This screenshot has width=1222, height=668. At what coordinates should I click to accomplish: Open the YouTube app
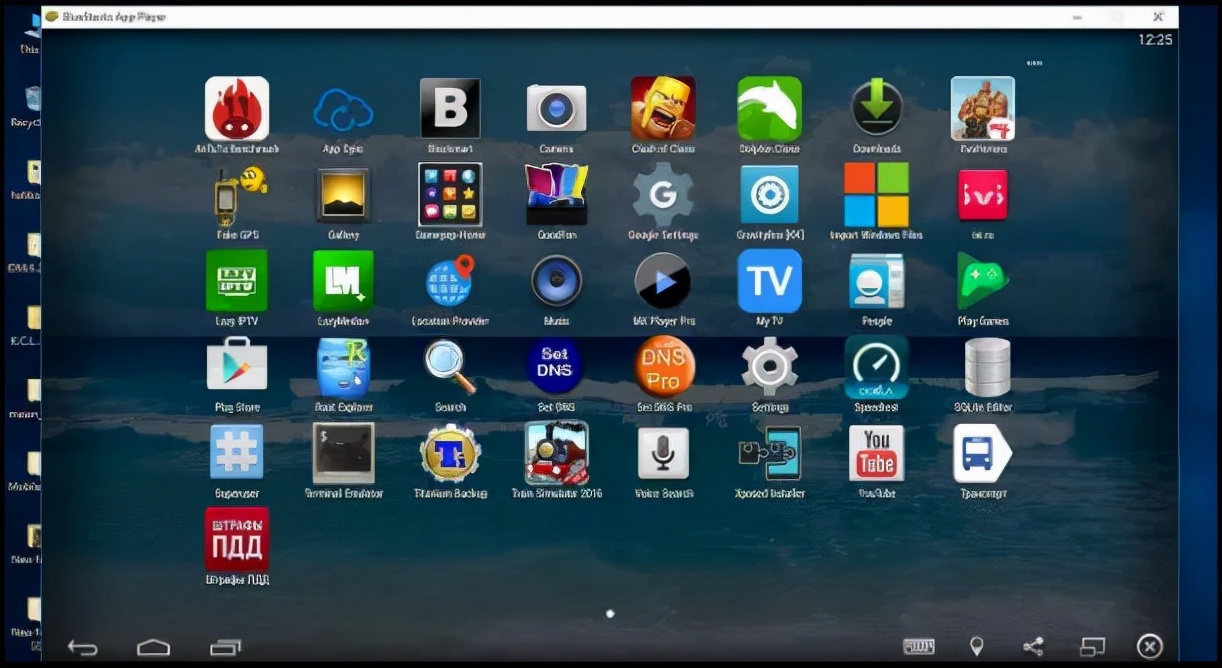pyautogui.click(x=877, y=453)
